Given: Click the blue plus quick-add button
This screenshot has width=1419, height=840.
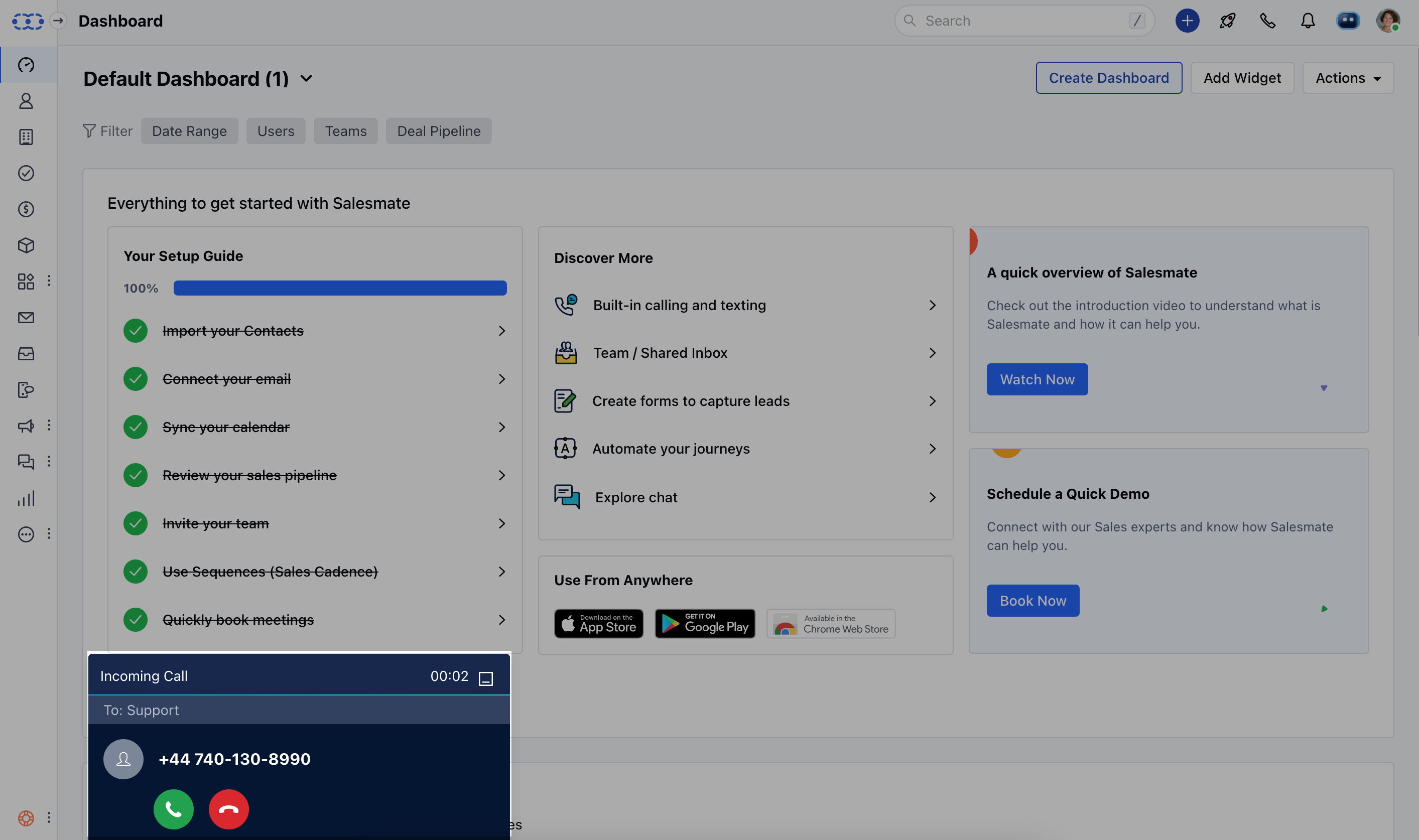Looking at the screenshot, I should (x=1187, y=21).
